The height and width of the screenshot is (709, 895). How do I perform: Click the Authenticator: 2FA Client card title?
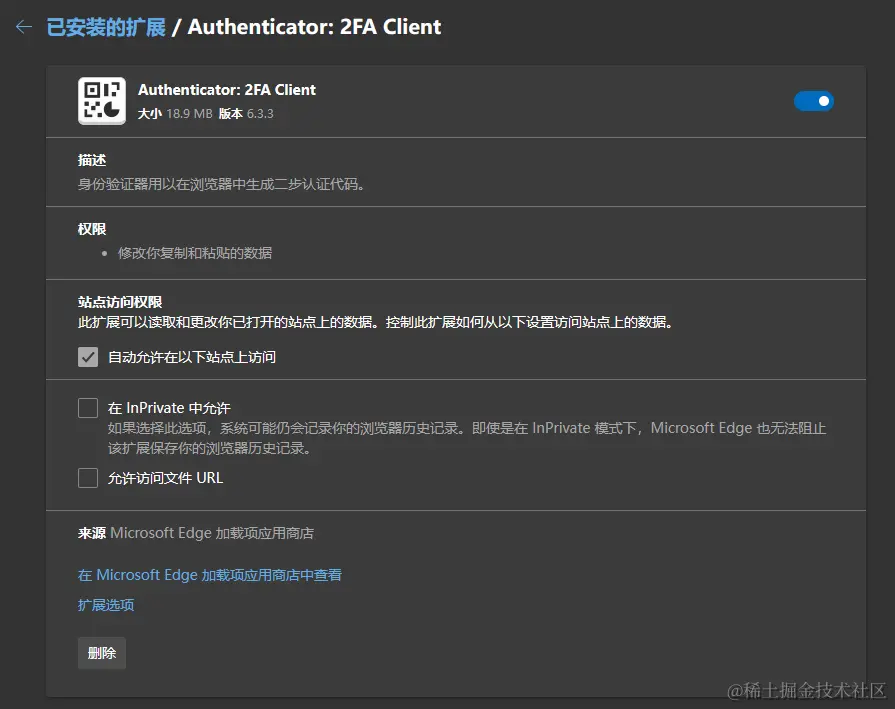point(227,90)
